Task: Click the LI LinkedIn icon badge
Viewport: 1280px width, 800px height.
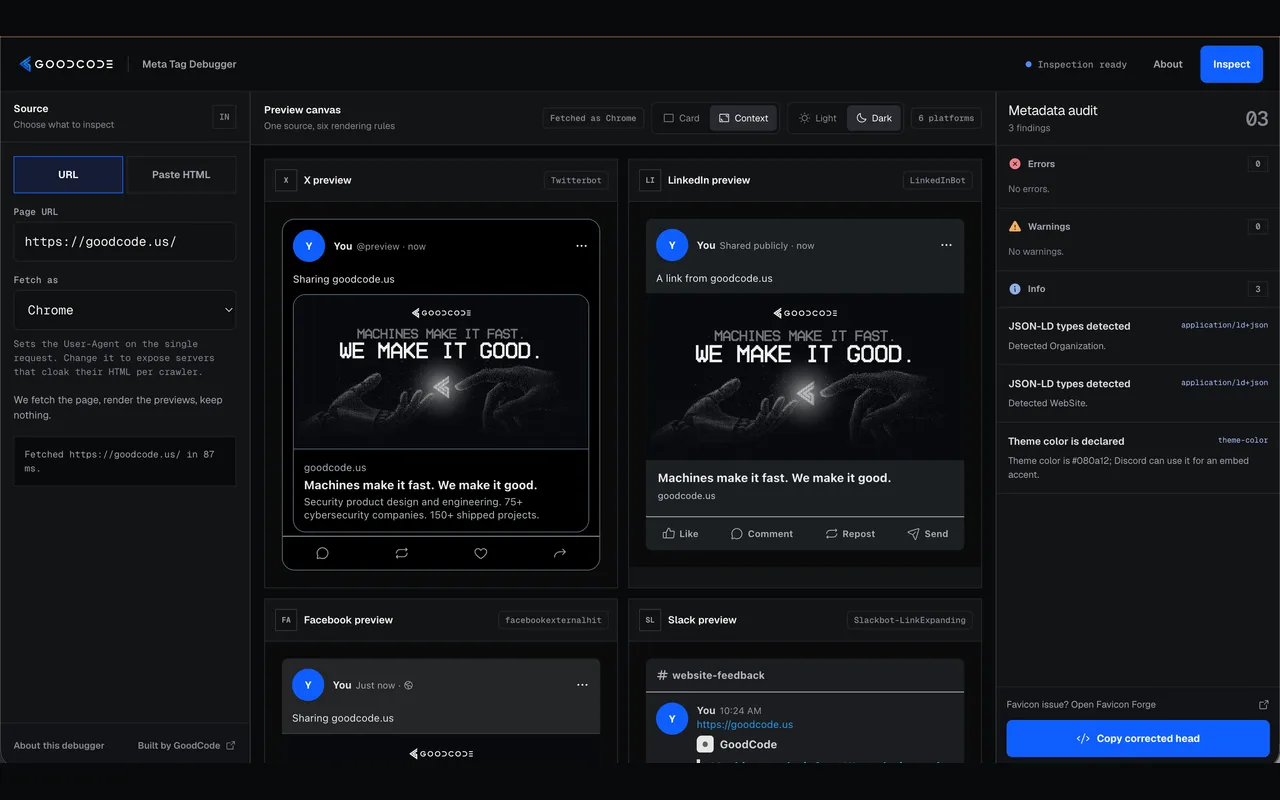Action: pos(650,180)
